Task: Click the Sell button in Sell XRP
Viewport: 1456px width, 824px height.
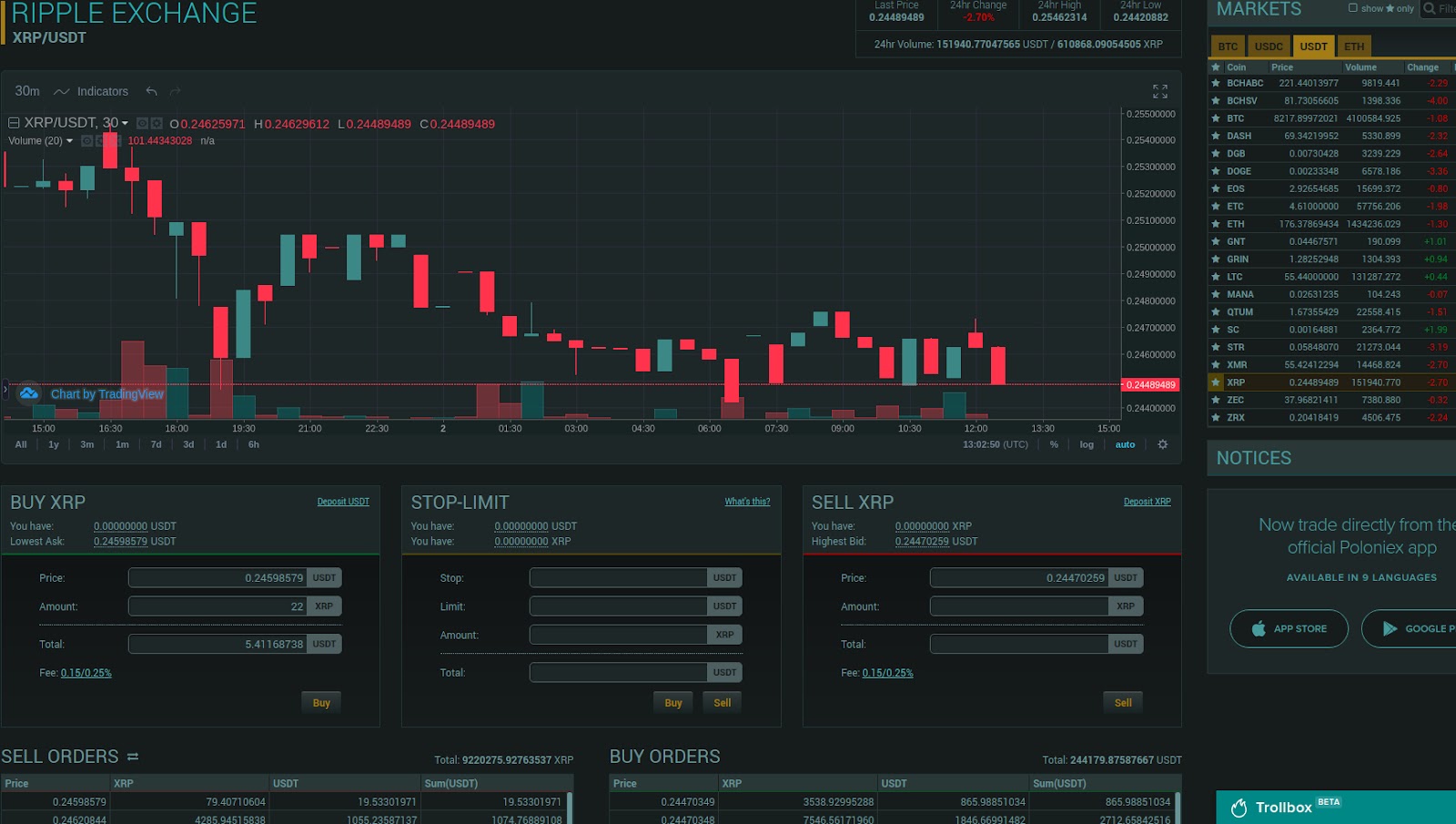Action: pos(1123,703)
